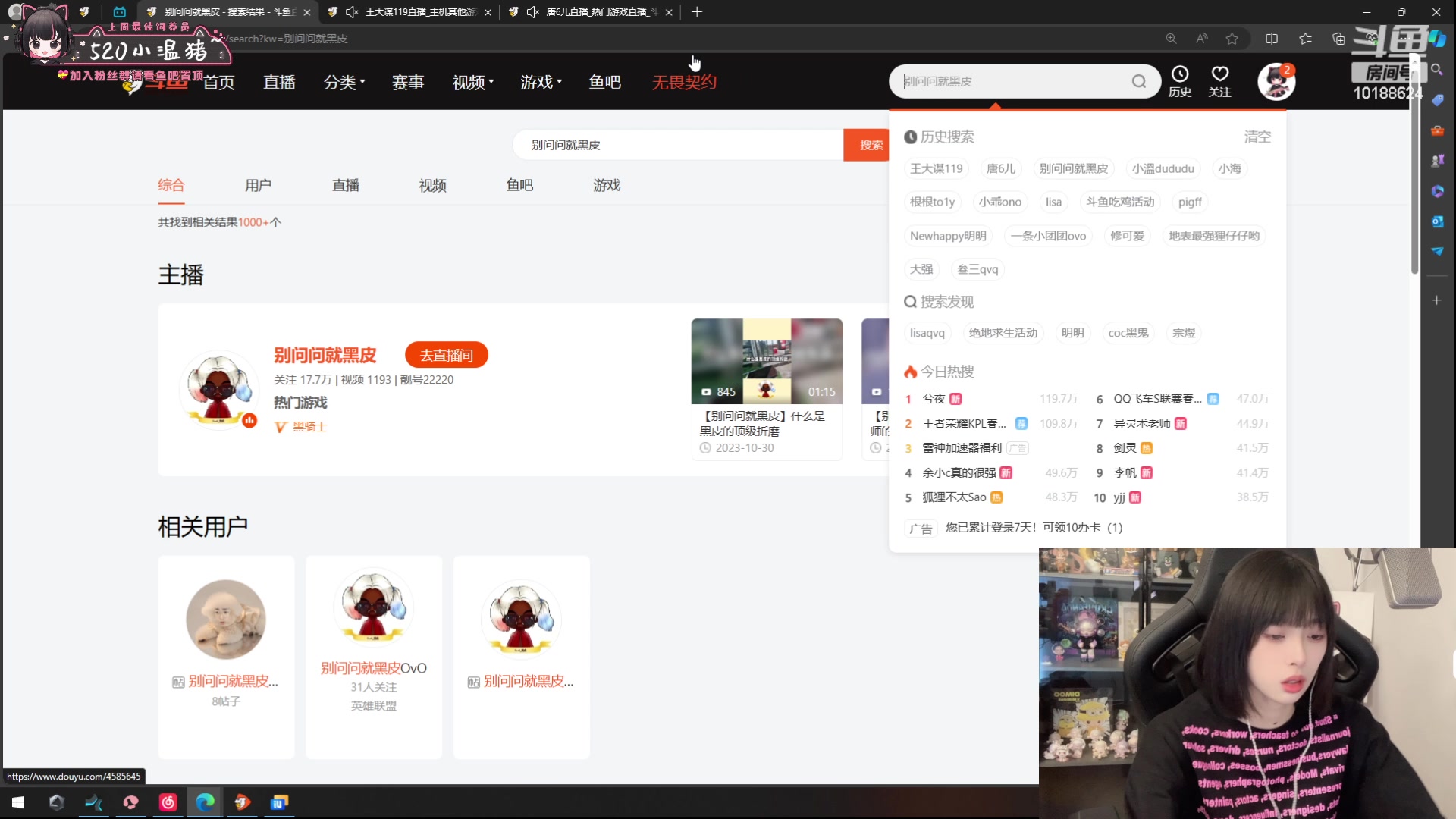1456x819 pixels.
Task: Select history tag 小温dududu
Action: point(1163,168)
